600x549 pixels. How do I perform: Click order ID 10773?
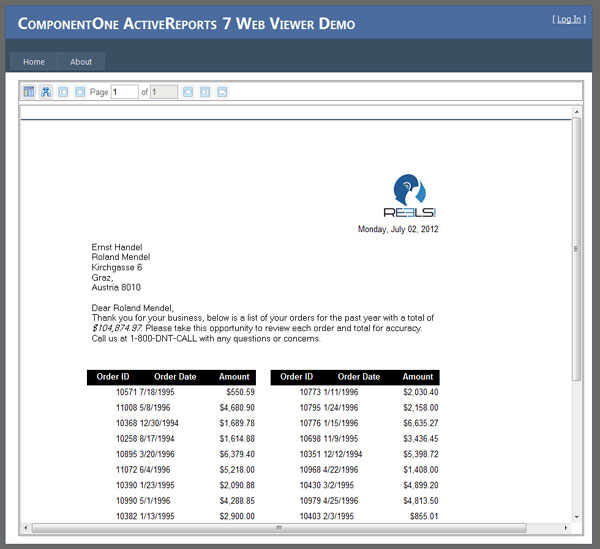coord(310,392)
